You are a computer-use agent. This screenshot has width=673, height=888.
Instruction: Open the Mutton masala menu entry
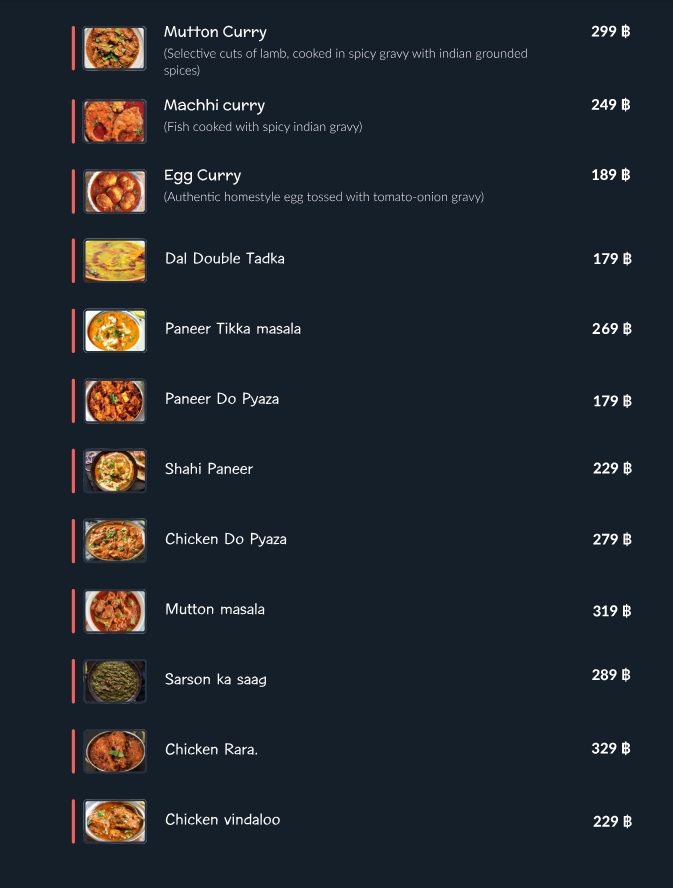pos(215,609)
